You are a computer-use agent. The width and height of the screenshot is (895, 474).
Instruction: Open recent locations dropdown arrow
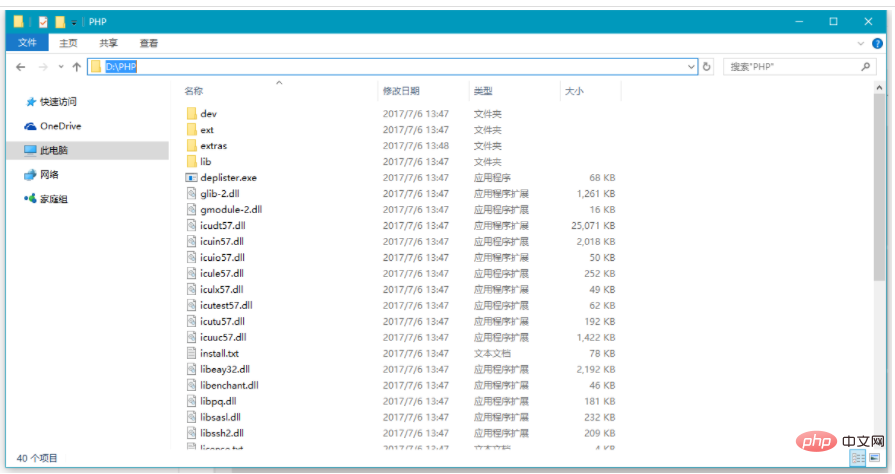[x=61, y=67]
